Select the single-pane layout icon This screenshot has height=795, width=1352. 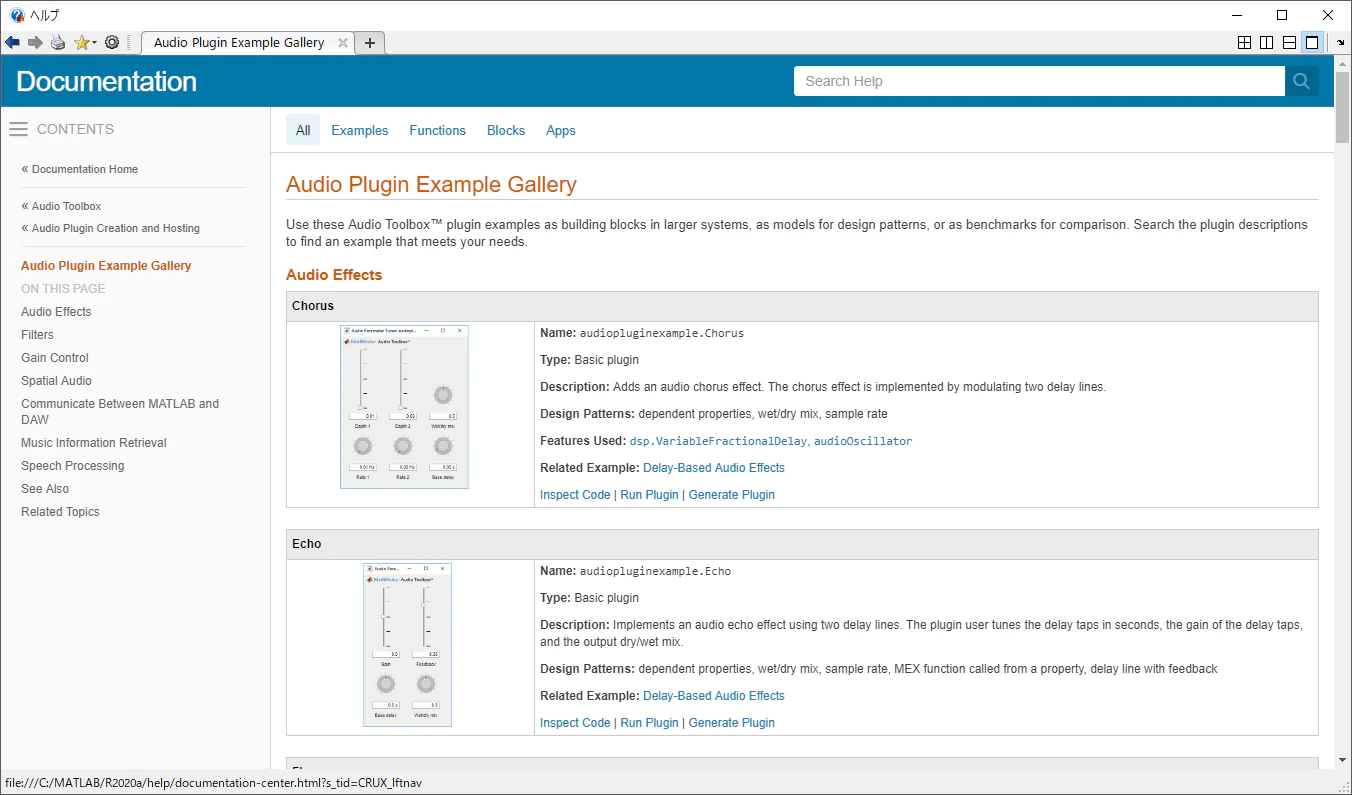point(1312,43)
